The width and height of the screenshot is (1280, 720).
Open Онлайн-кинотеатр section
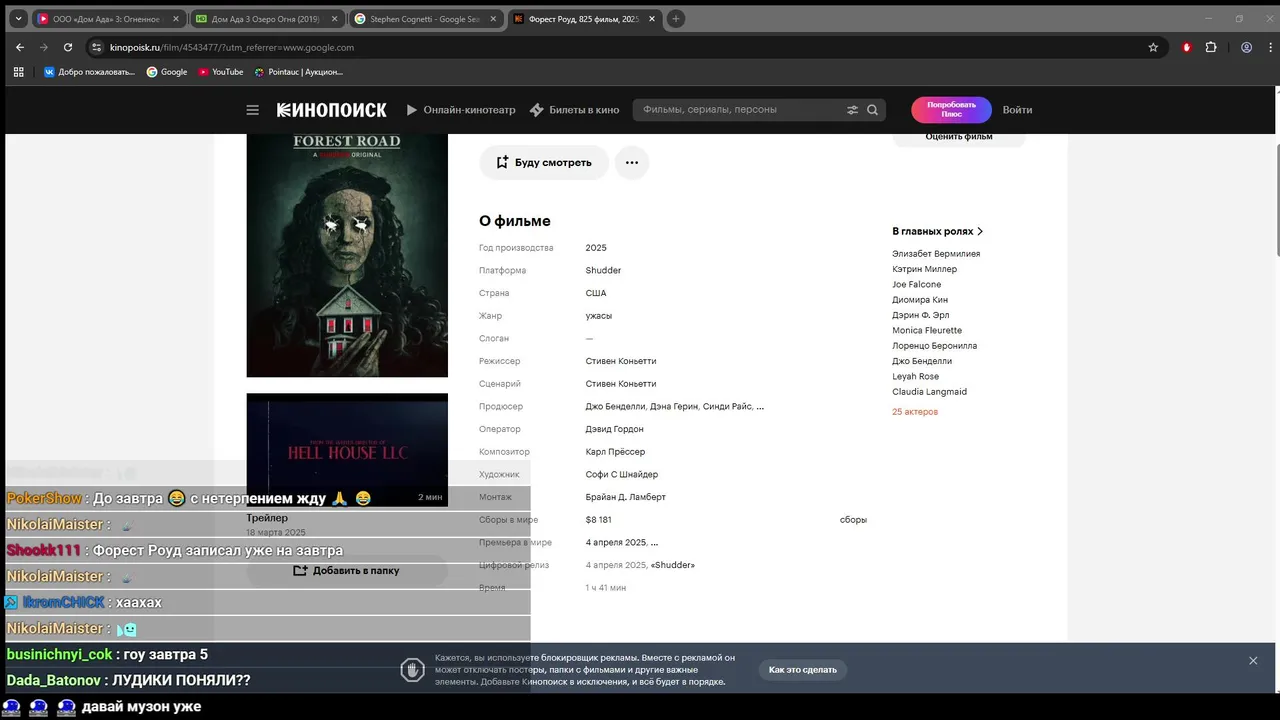coord(461,110)
